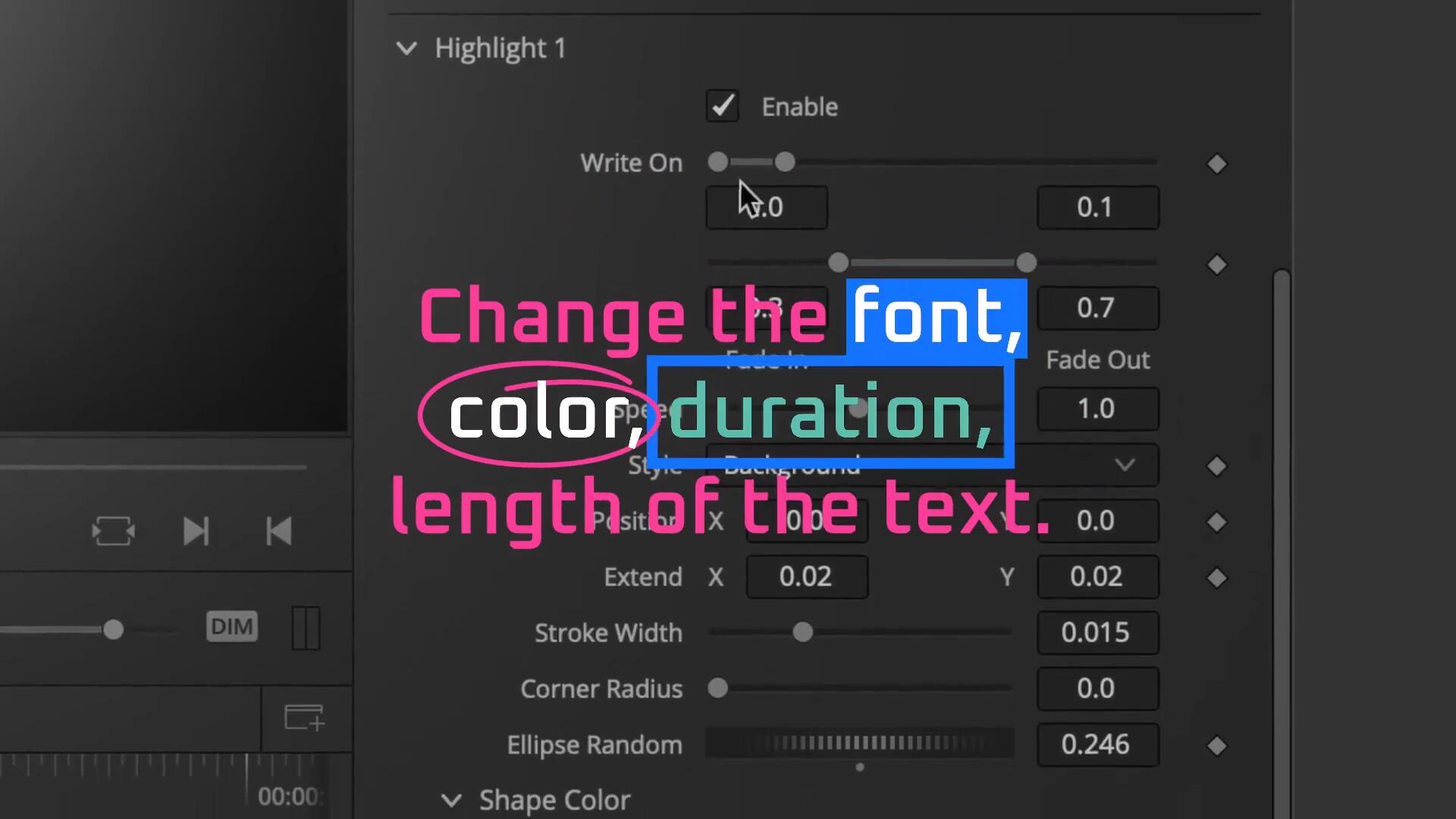
Task: Click the Corner Radius slider handle
Action: tap(718, 688)
